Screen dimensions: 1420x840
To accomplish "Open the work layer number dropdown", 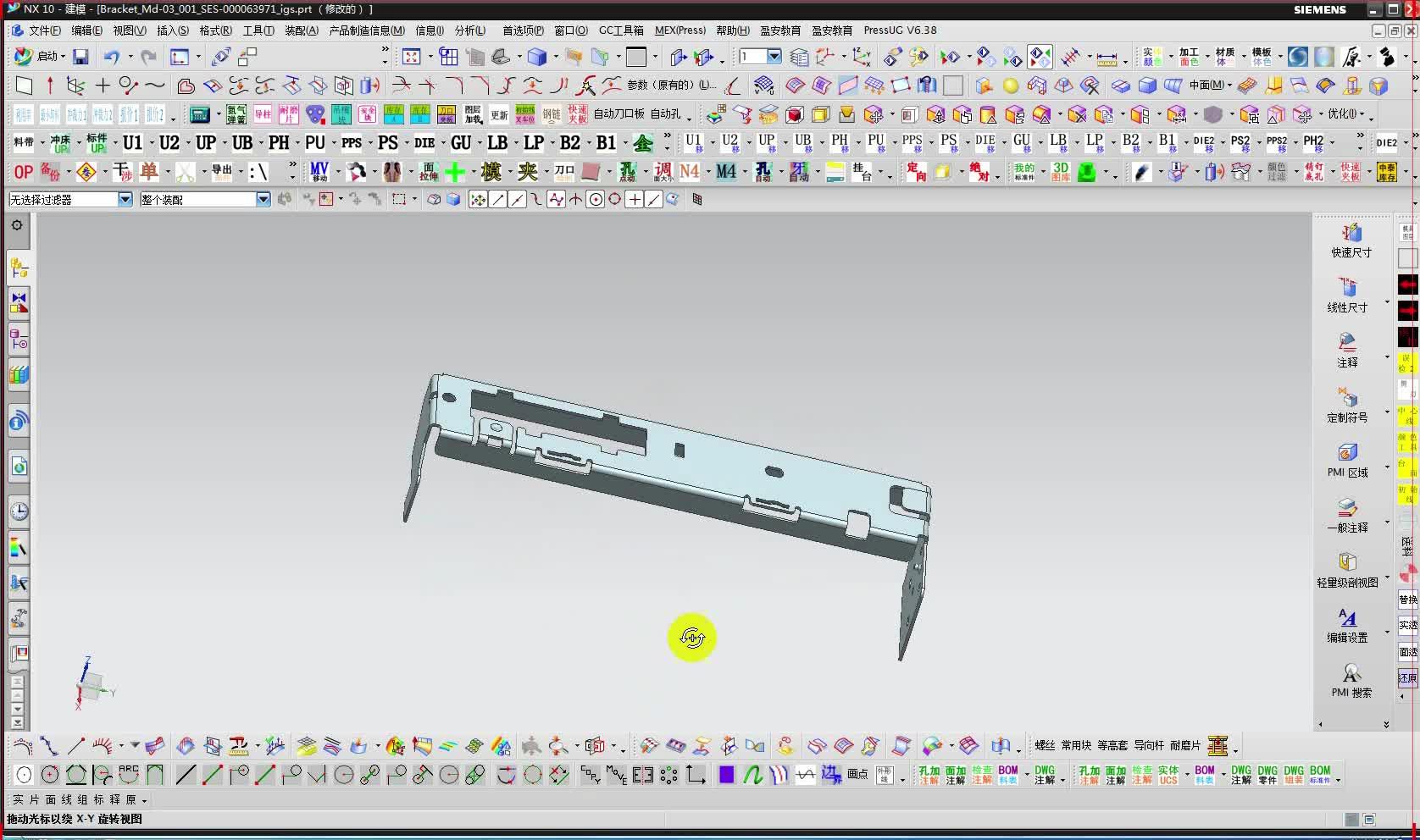I will [x=774, y=56].
